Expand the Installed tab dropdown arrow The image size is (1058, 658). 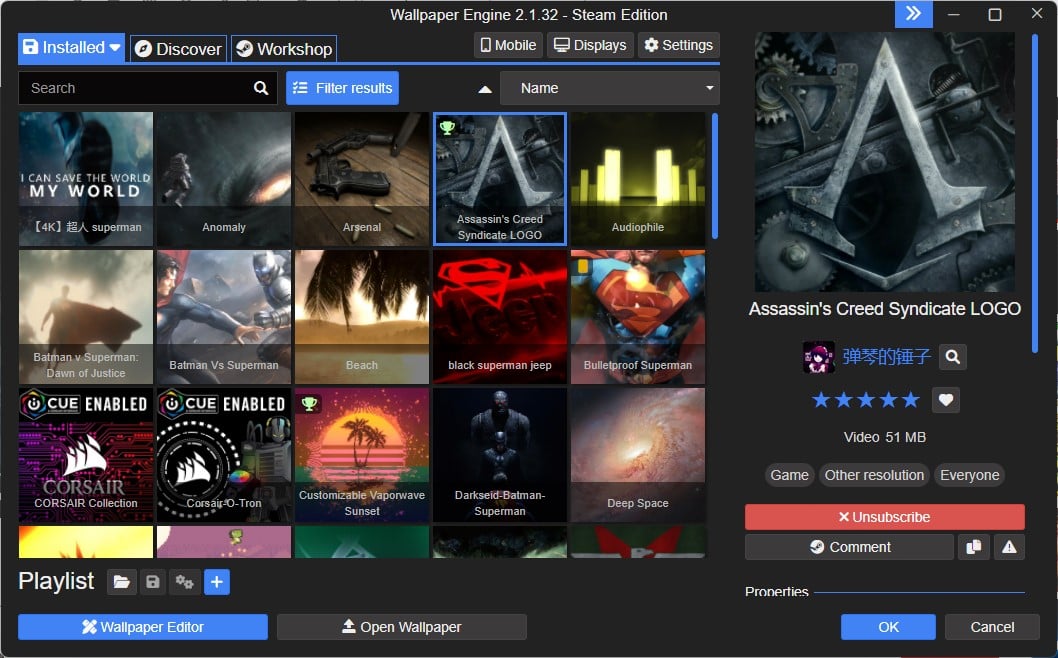point(115,48)
